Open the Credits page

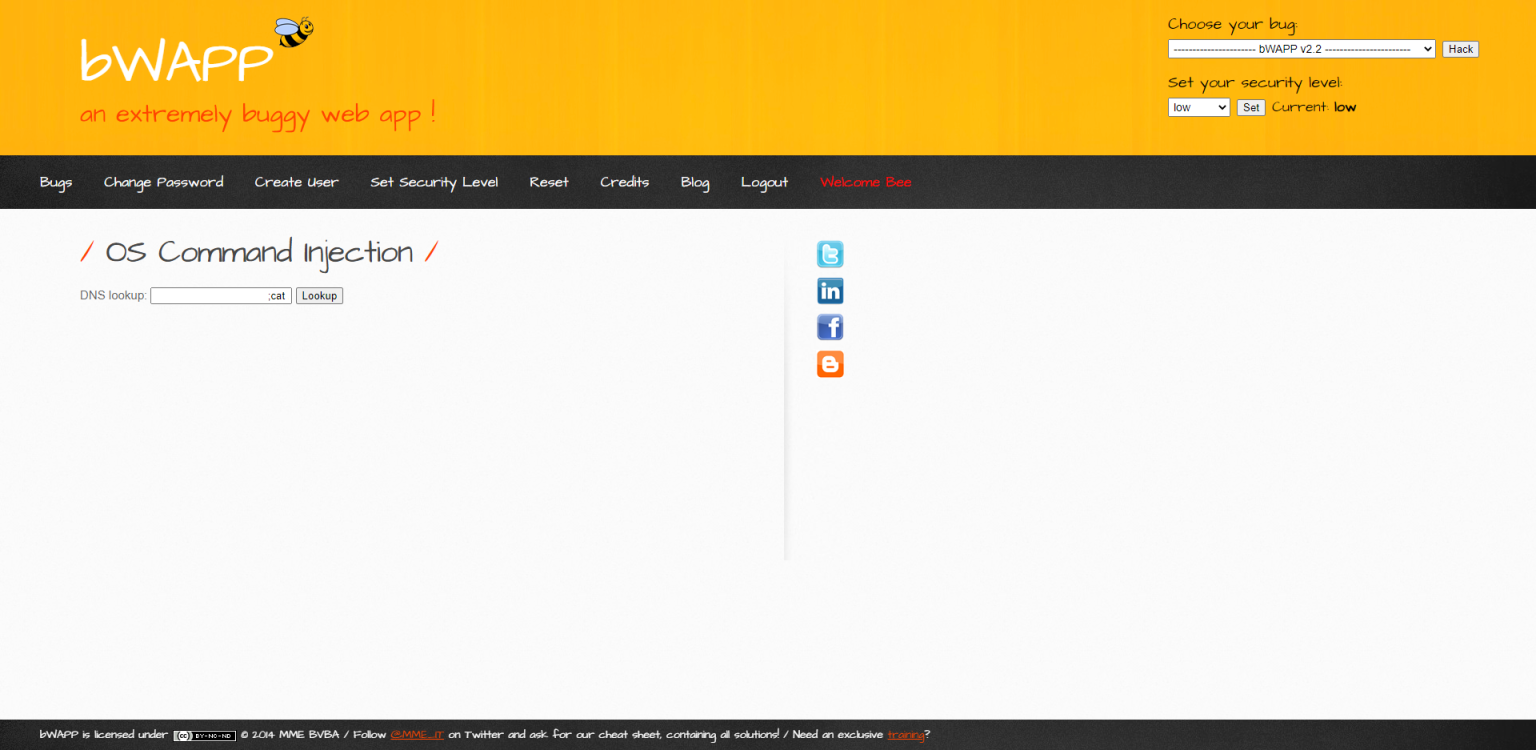tap(624, 182)
